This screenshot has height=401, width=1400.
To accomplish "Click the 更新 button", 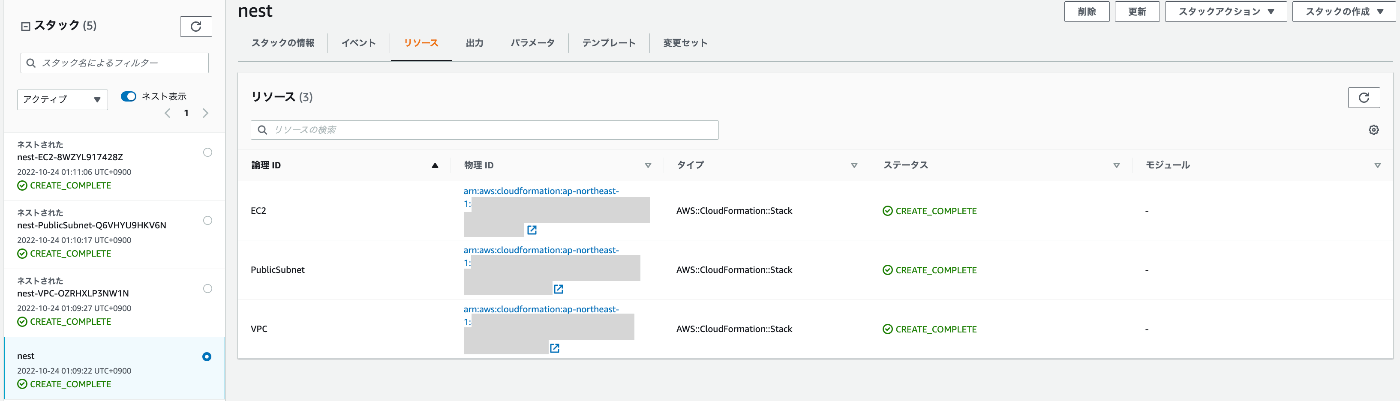I will pyautogui.click(x=1137, y=12).
